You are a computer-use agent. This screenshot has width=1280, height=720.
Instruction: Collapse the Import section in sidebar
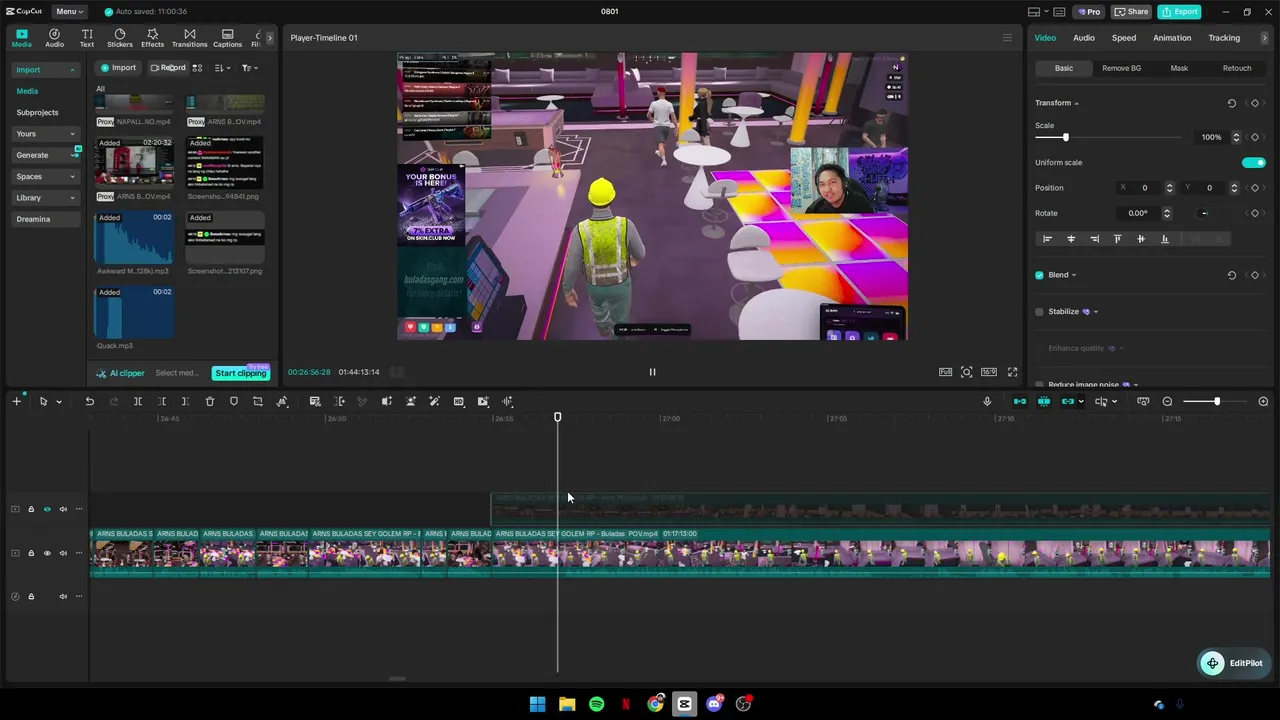click(72, 70)
